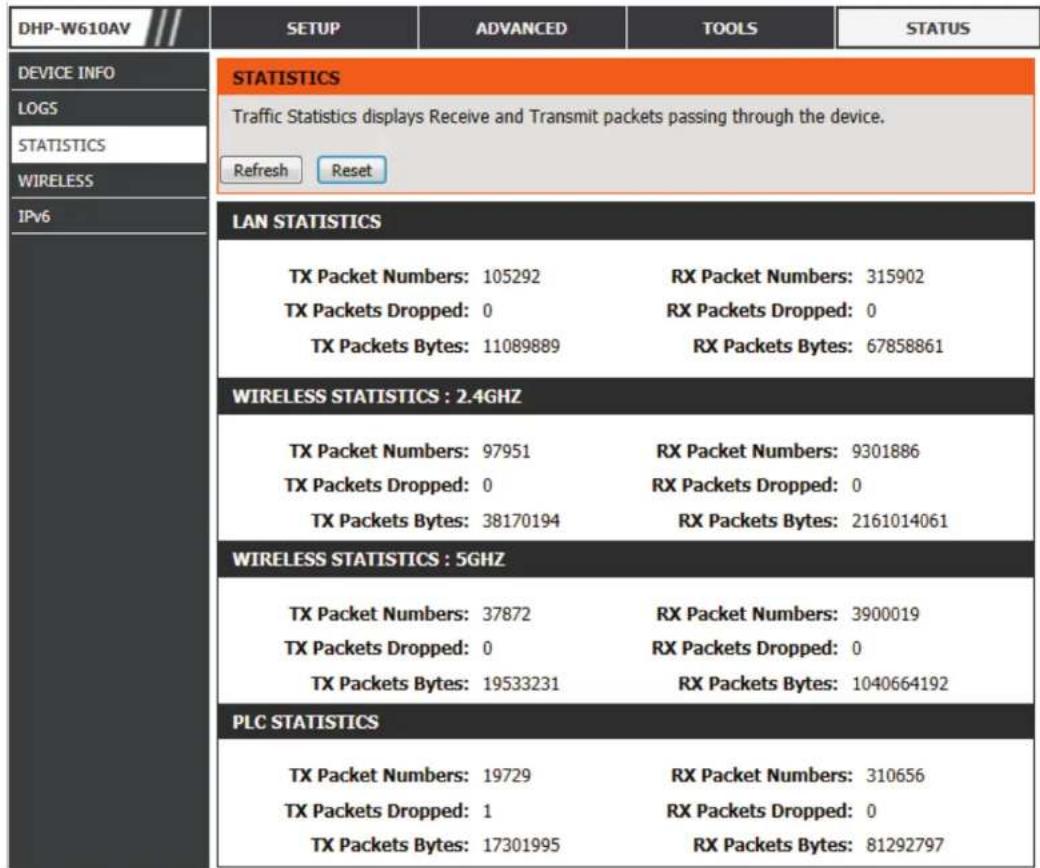
Task: Click 5GHz RX packet number 3900019
Action: [885, 614]
